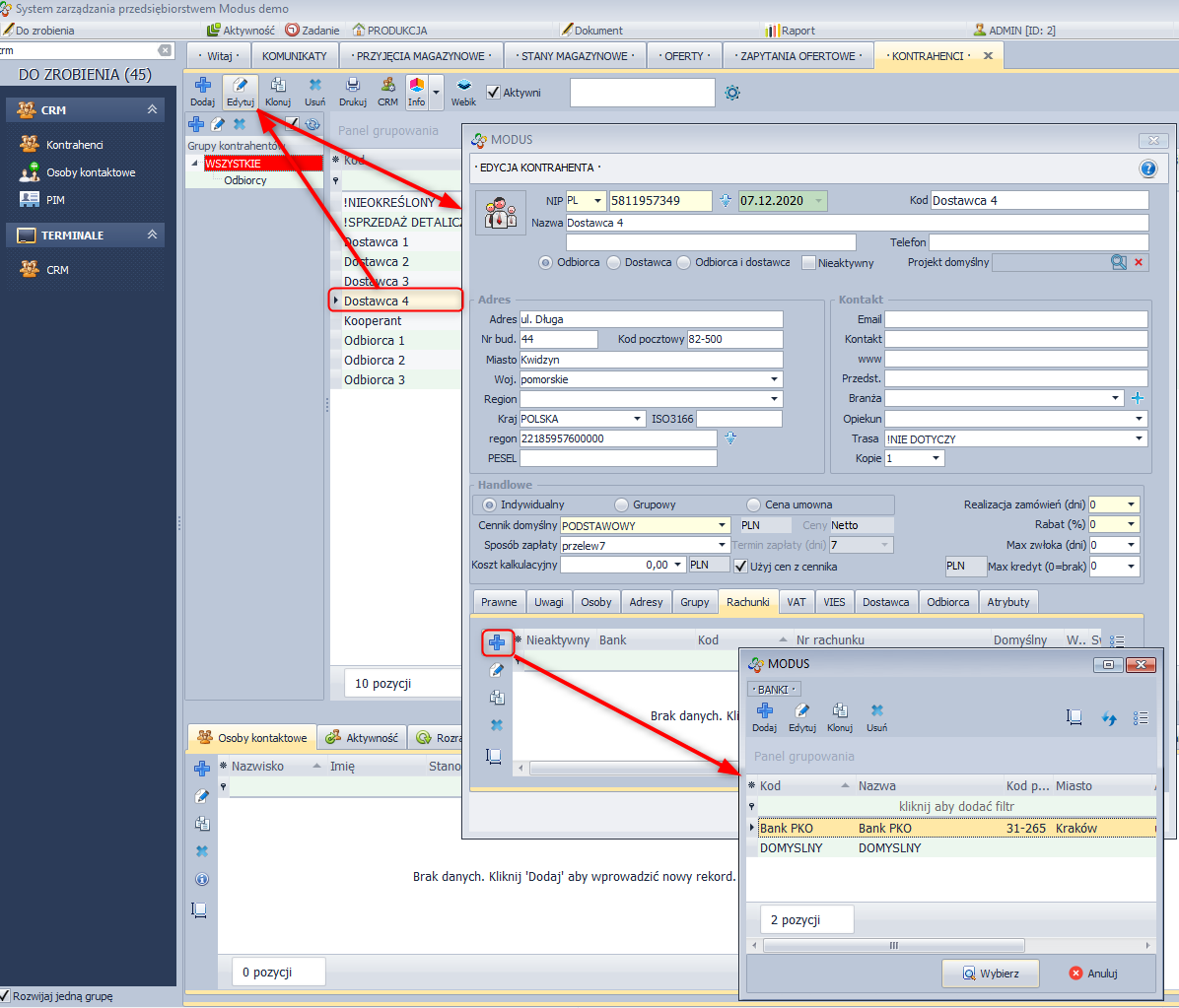Viewport: 1179px width, 1008px height.
Task: Switch to the VAT tab
Action: [796, 602]
